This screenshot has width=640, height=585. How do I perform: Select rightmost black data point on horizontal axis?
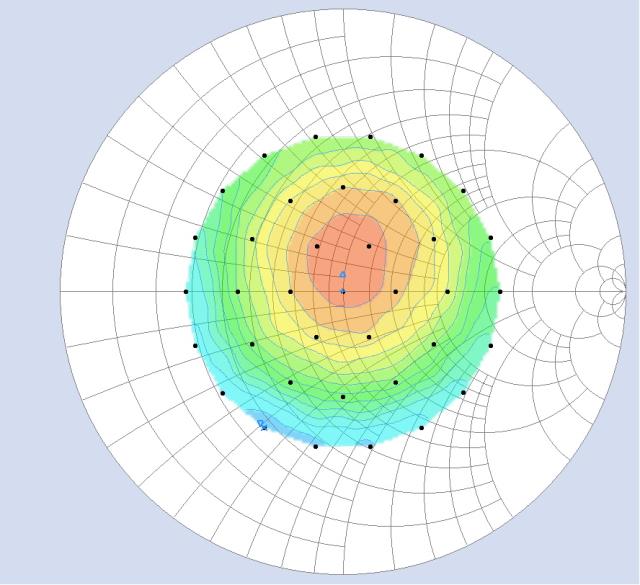tap(500, 291)
